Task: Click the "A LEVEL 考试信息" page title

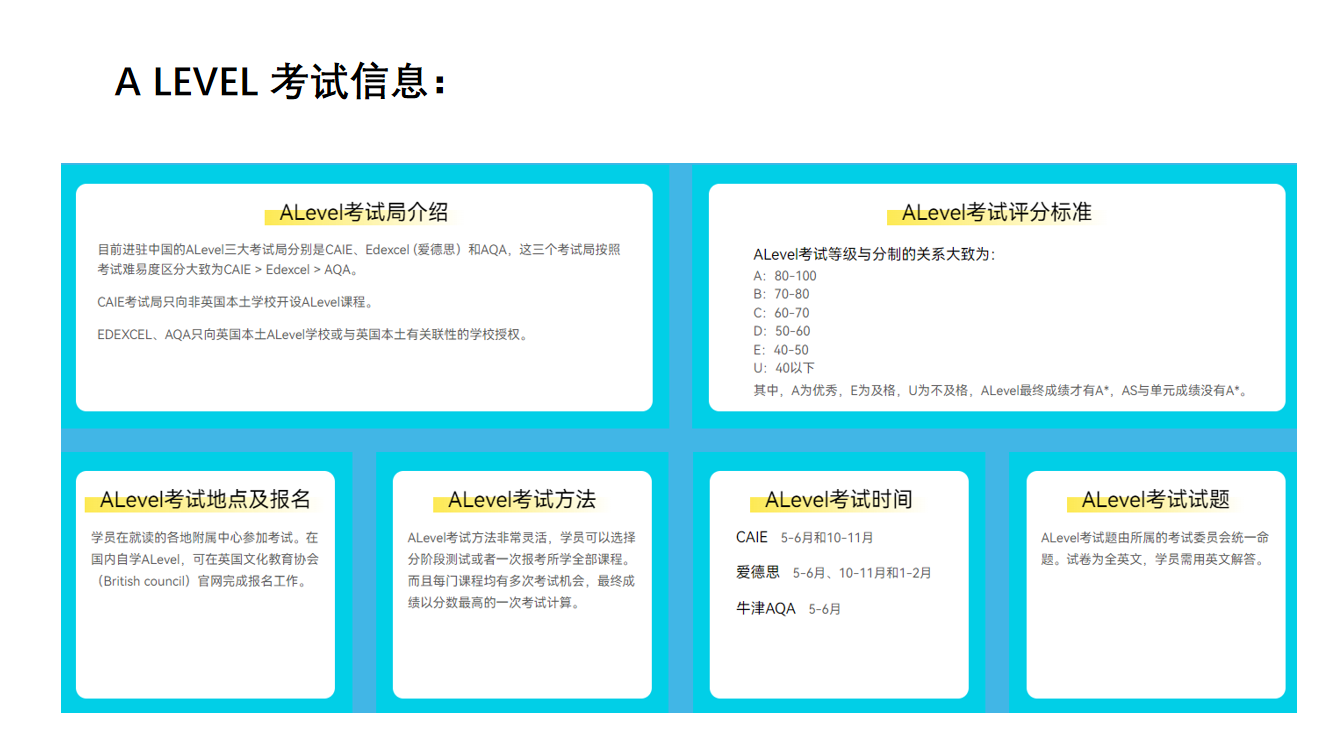Action: click(279, 82)
